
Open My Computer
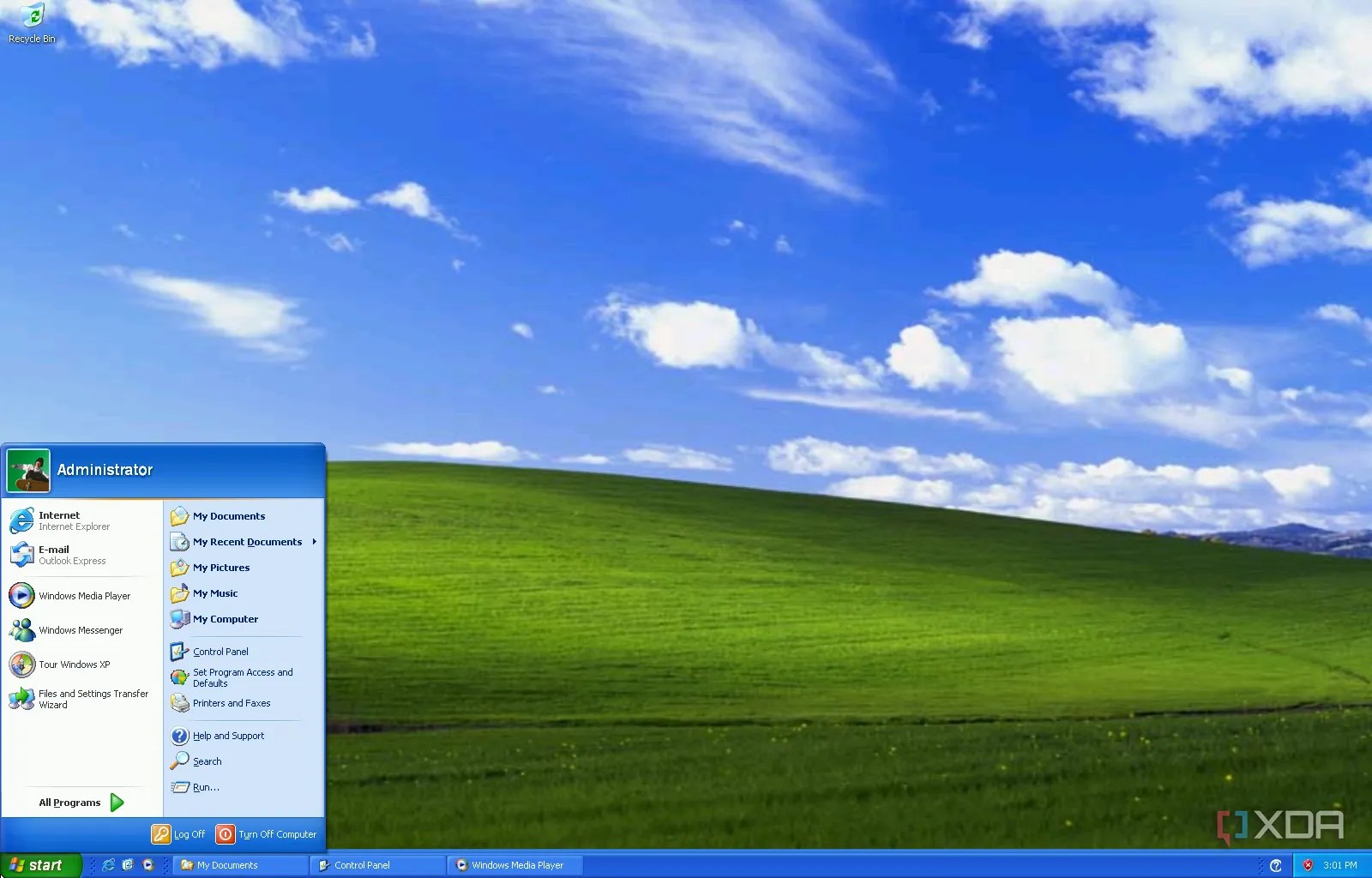tap(225, 619)
